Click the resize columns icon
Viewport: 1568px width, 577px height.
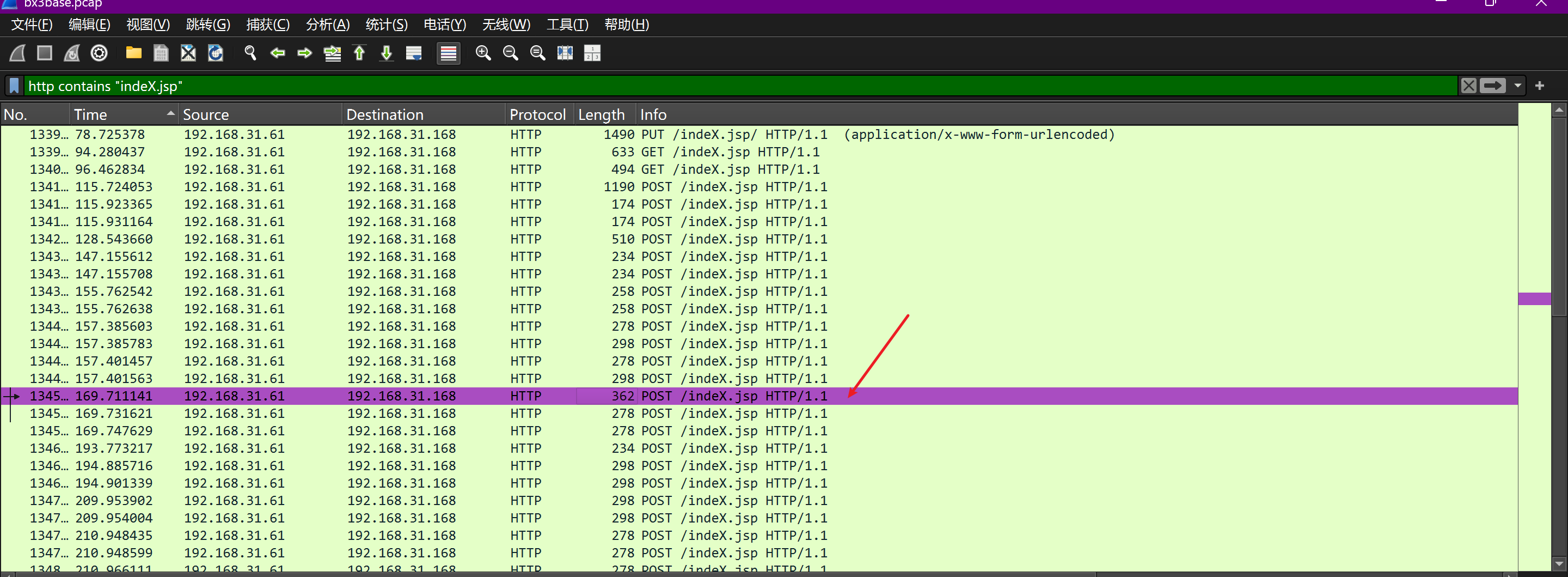coord(564,53)
